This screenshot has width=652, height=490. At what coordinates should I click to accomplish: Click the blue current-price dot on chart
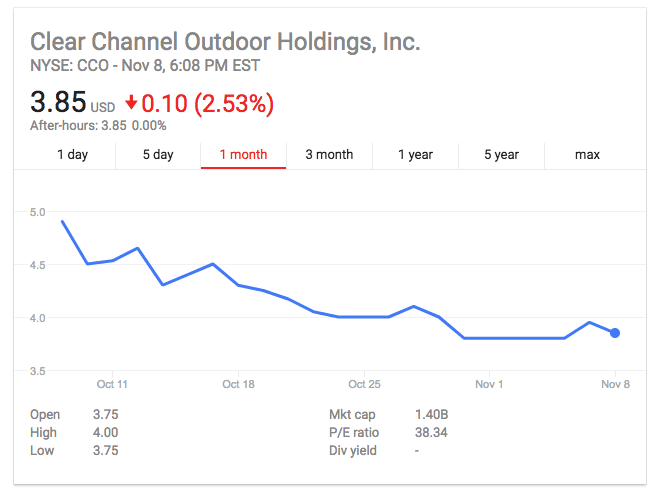tap(615, 333)
